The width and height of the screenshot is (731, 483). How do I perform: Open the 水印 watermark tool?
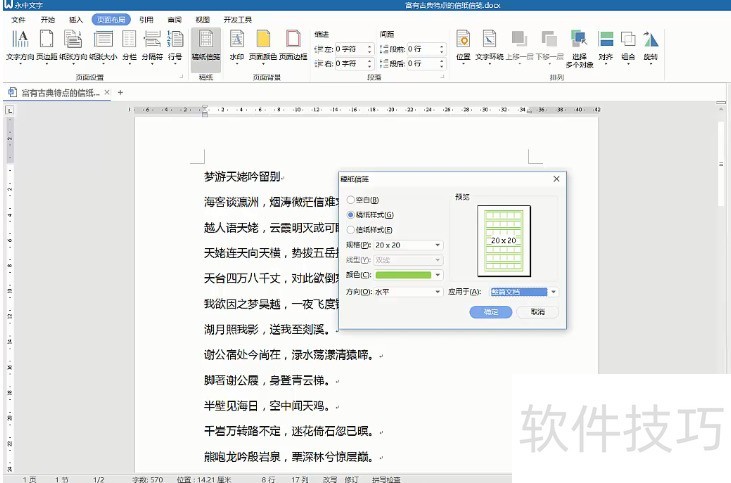(x=237, y=46)
